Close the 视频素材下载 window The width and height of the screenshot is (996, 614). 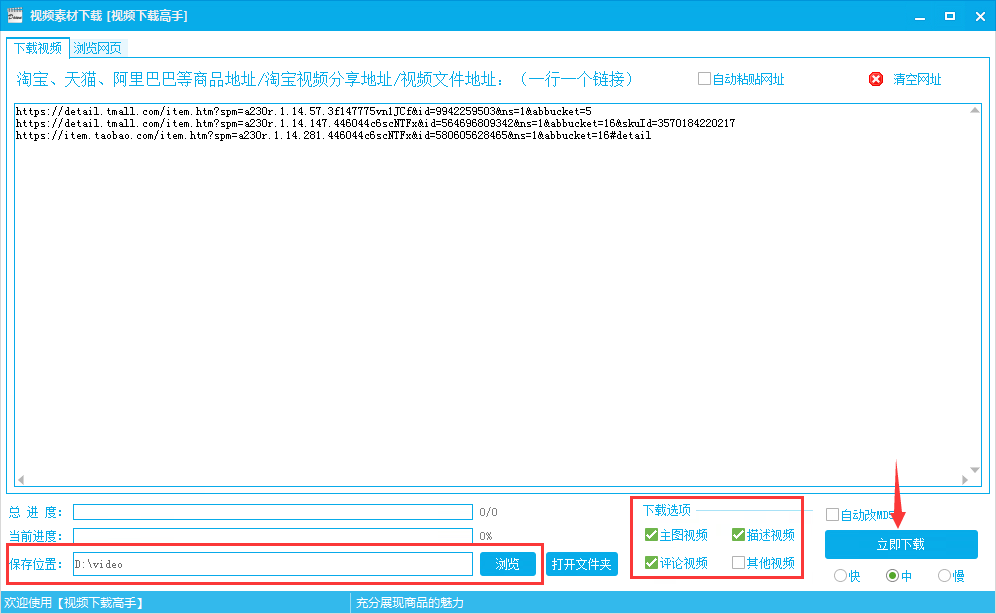click(980, 17)
